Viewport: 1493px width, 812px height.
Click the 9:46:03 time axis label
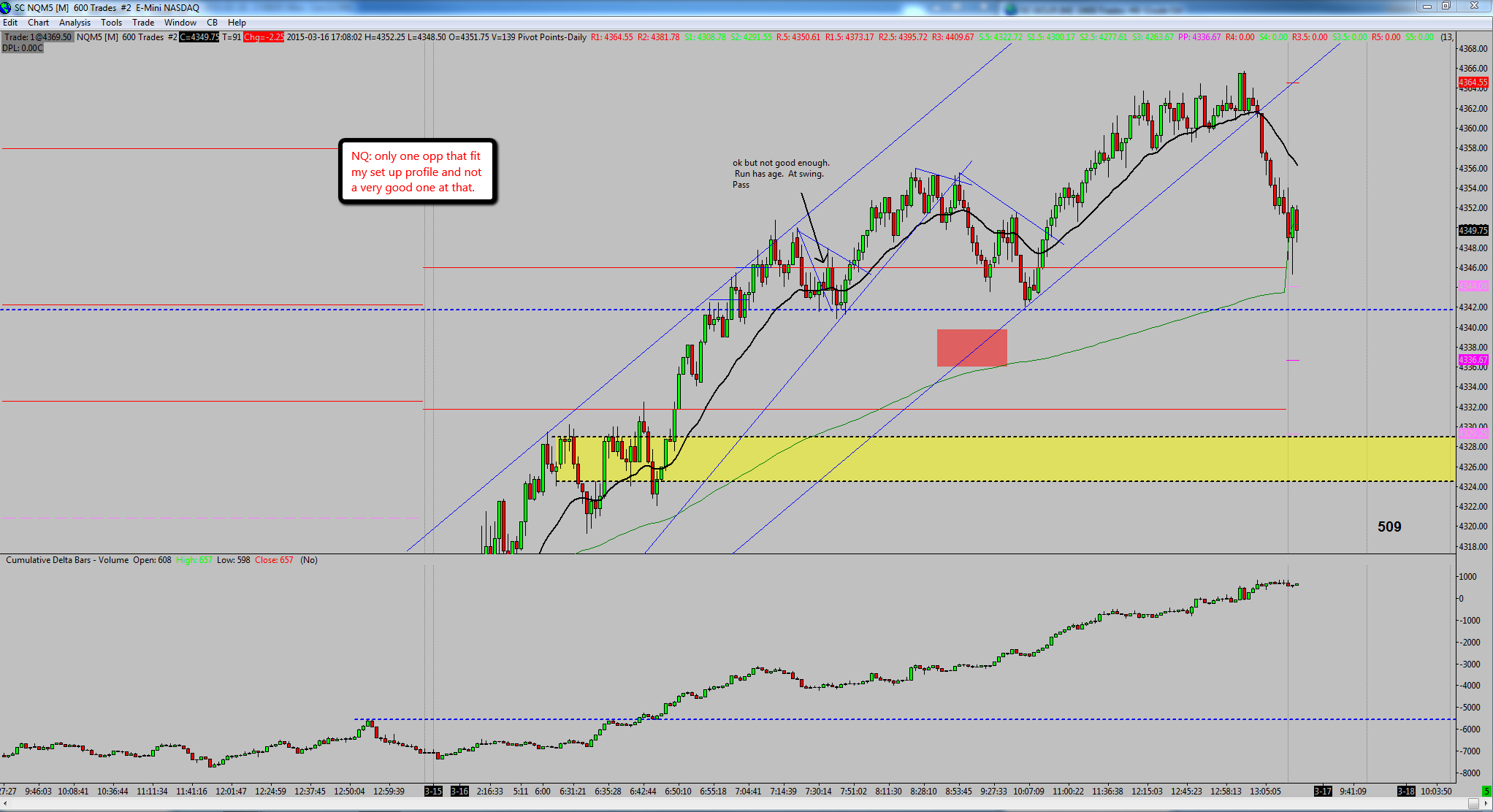pos(38,791)
